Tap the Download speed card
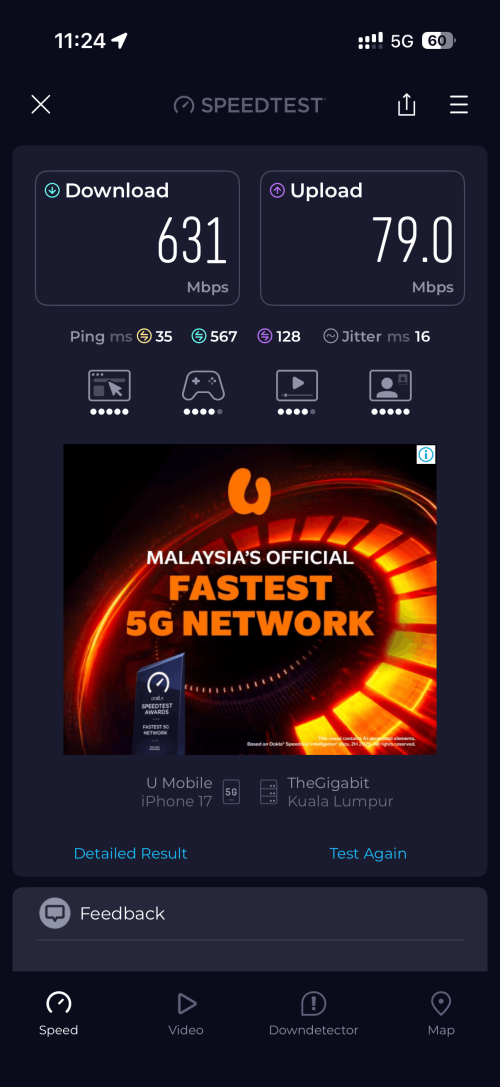Screen dimensions: 500x1087 tap(137, 238)
